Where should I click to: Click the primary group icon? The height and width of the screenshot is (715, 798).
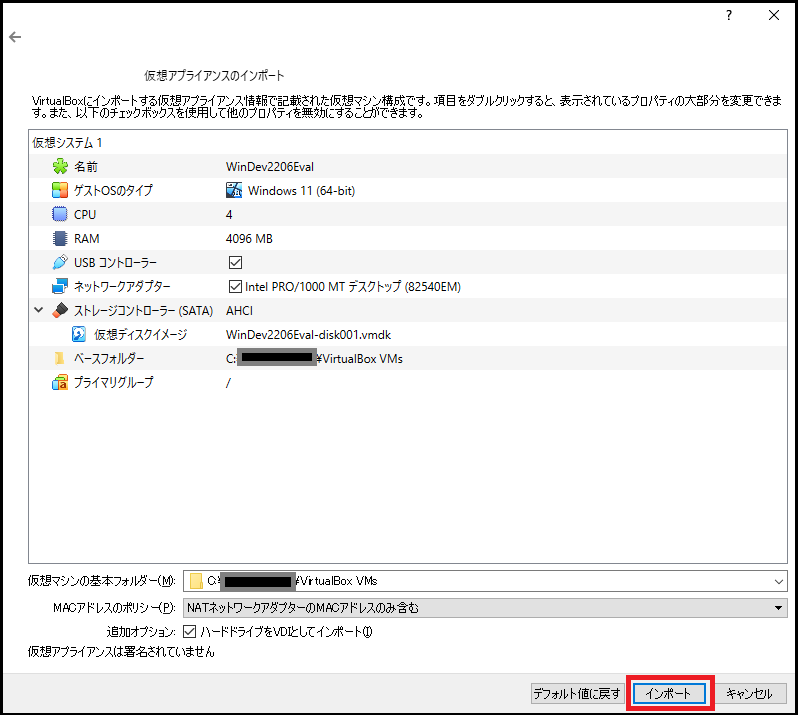click(60, 382)
